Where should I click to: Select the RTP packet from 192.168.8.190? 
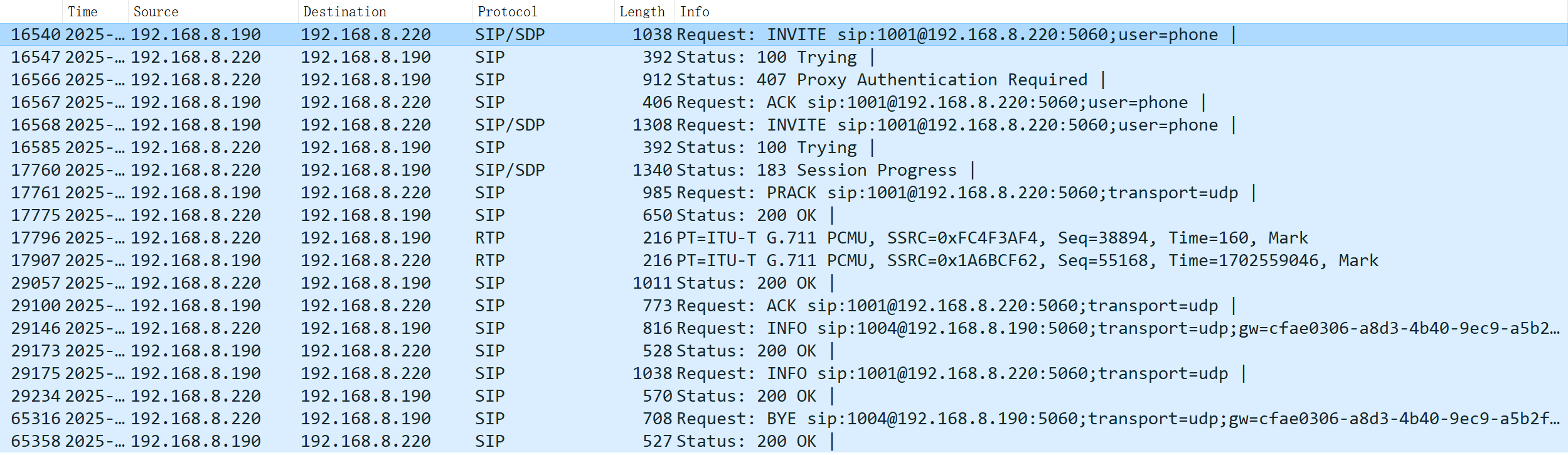[376, 260]
